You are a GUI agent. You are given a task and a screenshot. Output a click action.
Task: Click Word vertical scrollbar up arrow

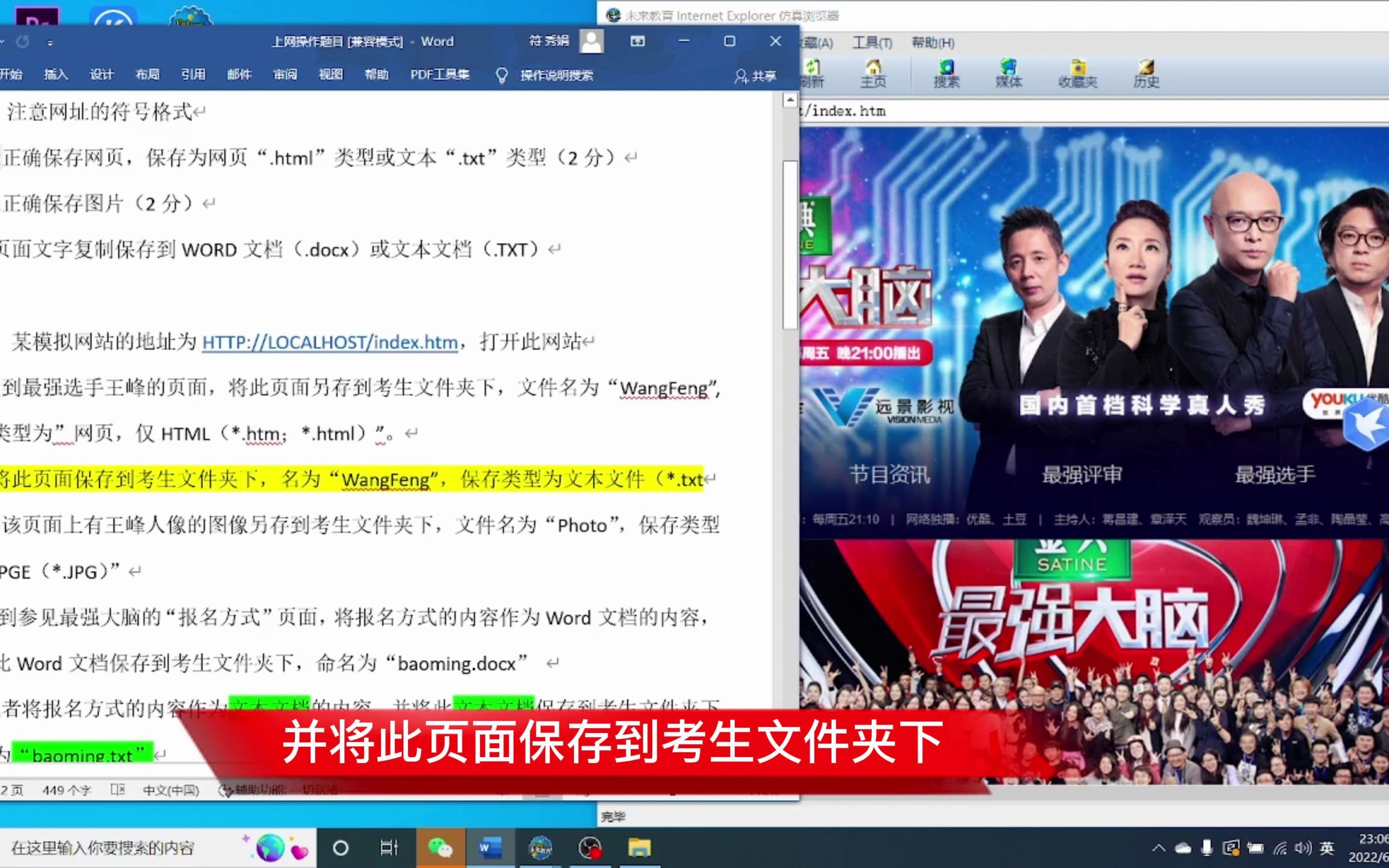(x=790, y=100)
